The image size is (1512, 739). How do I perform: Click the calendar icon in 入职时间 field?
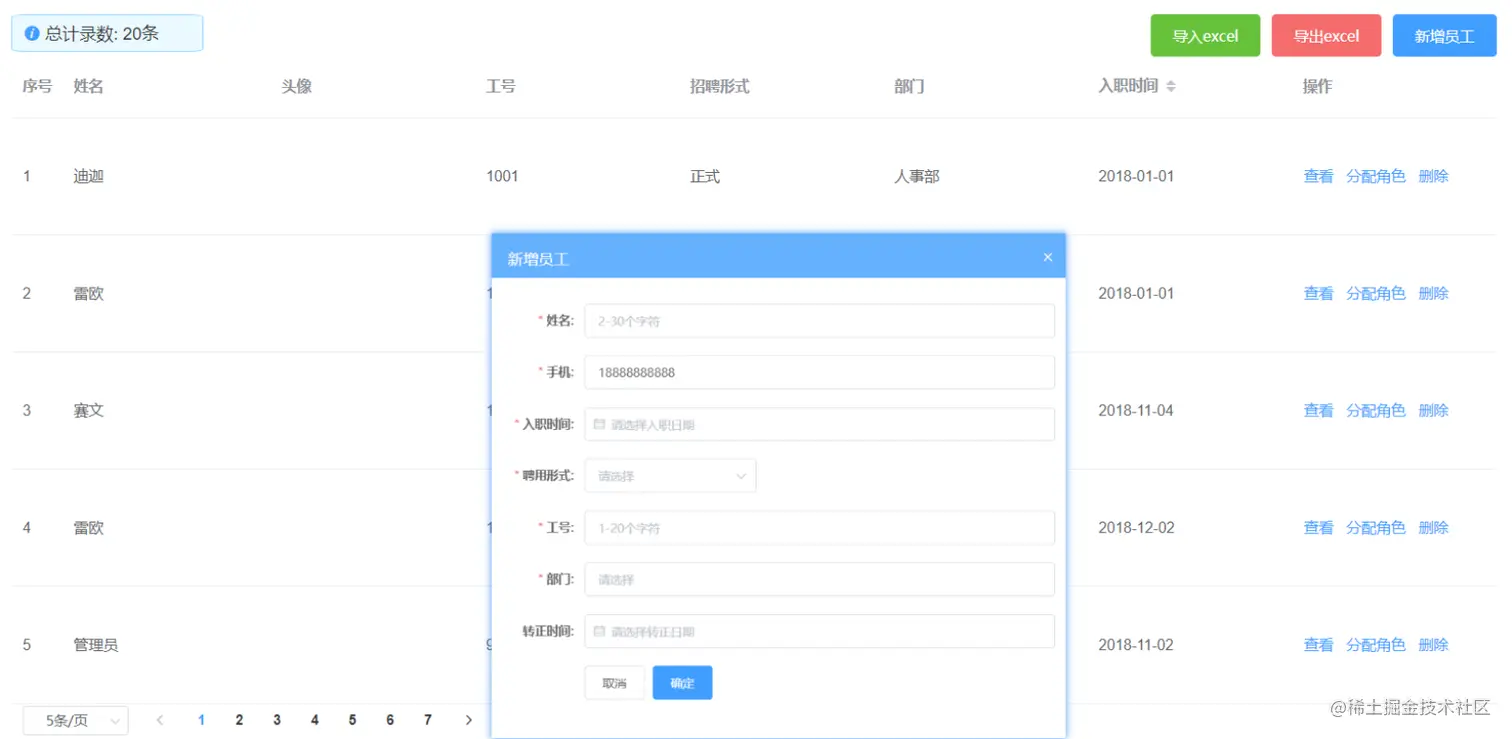coord(599,424)
